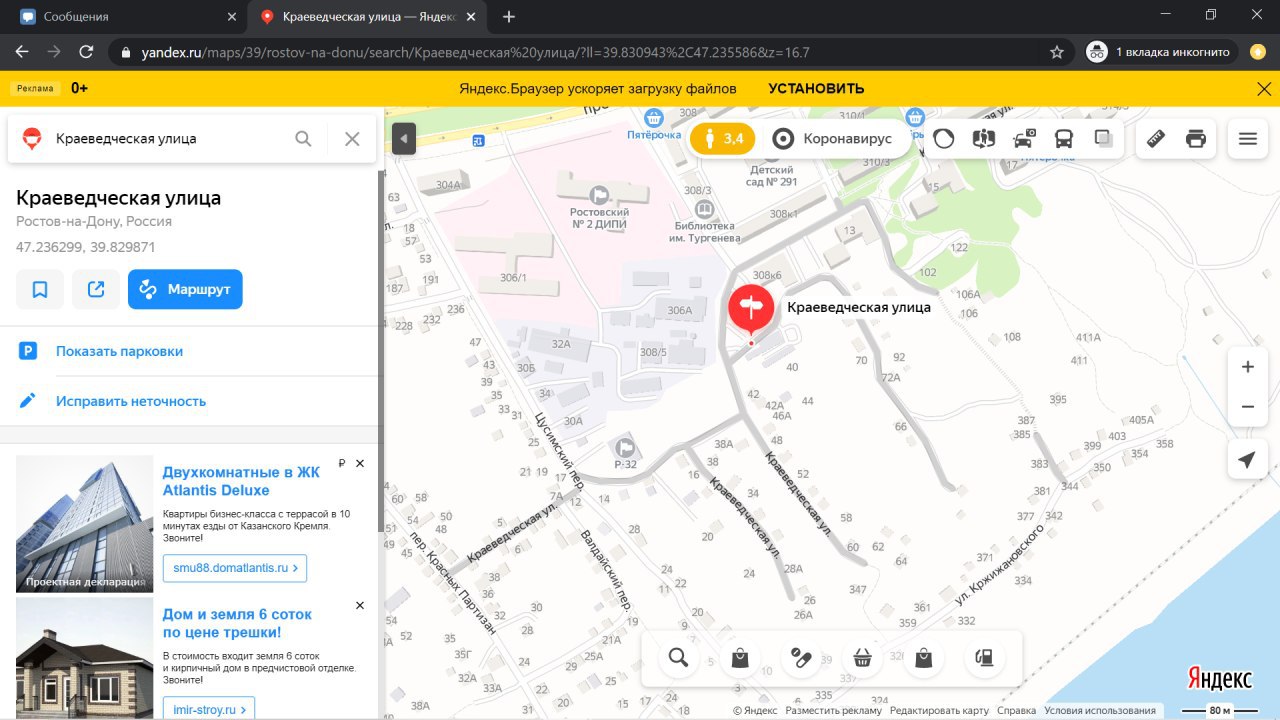
Task: Save the place with the bookmark button
Action: [x=40, y=290]
